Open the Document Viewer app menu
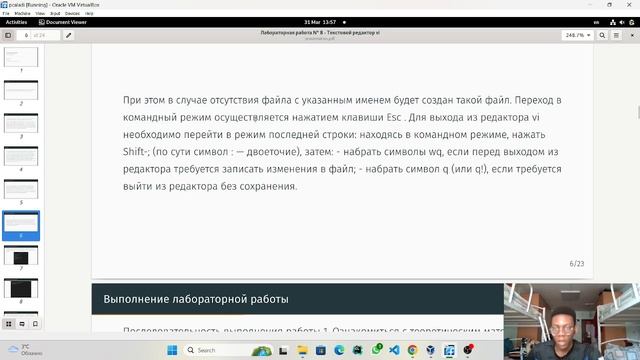 point(62,22)
